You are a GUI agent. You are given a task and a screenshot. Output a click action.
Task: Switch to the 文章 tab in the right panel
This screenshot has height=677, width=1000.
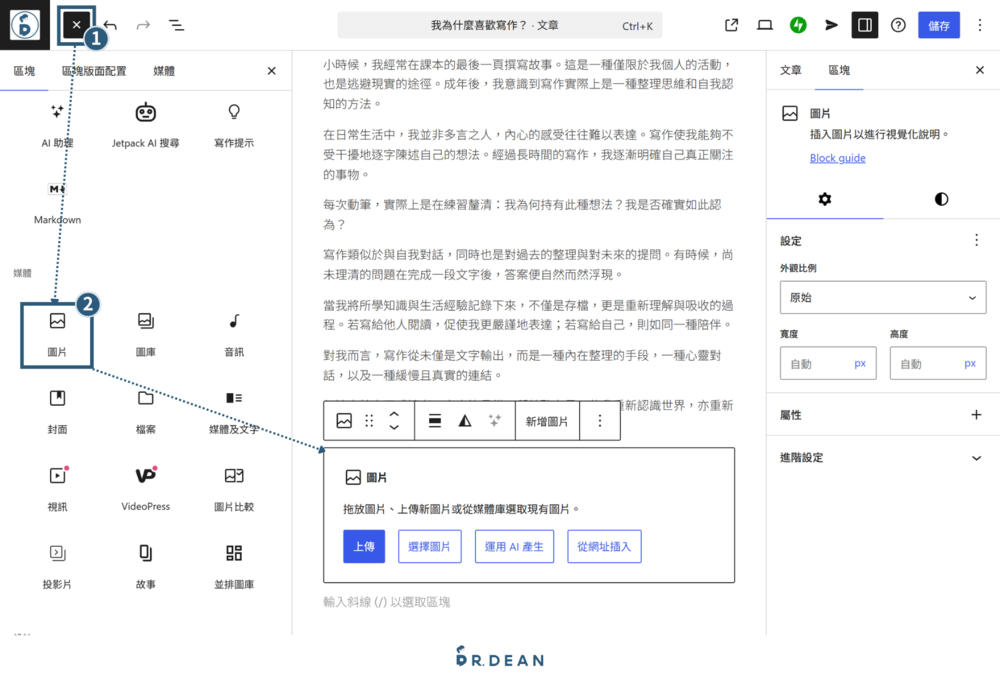[x=794, y=70]
